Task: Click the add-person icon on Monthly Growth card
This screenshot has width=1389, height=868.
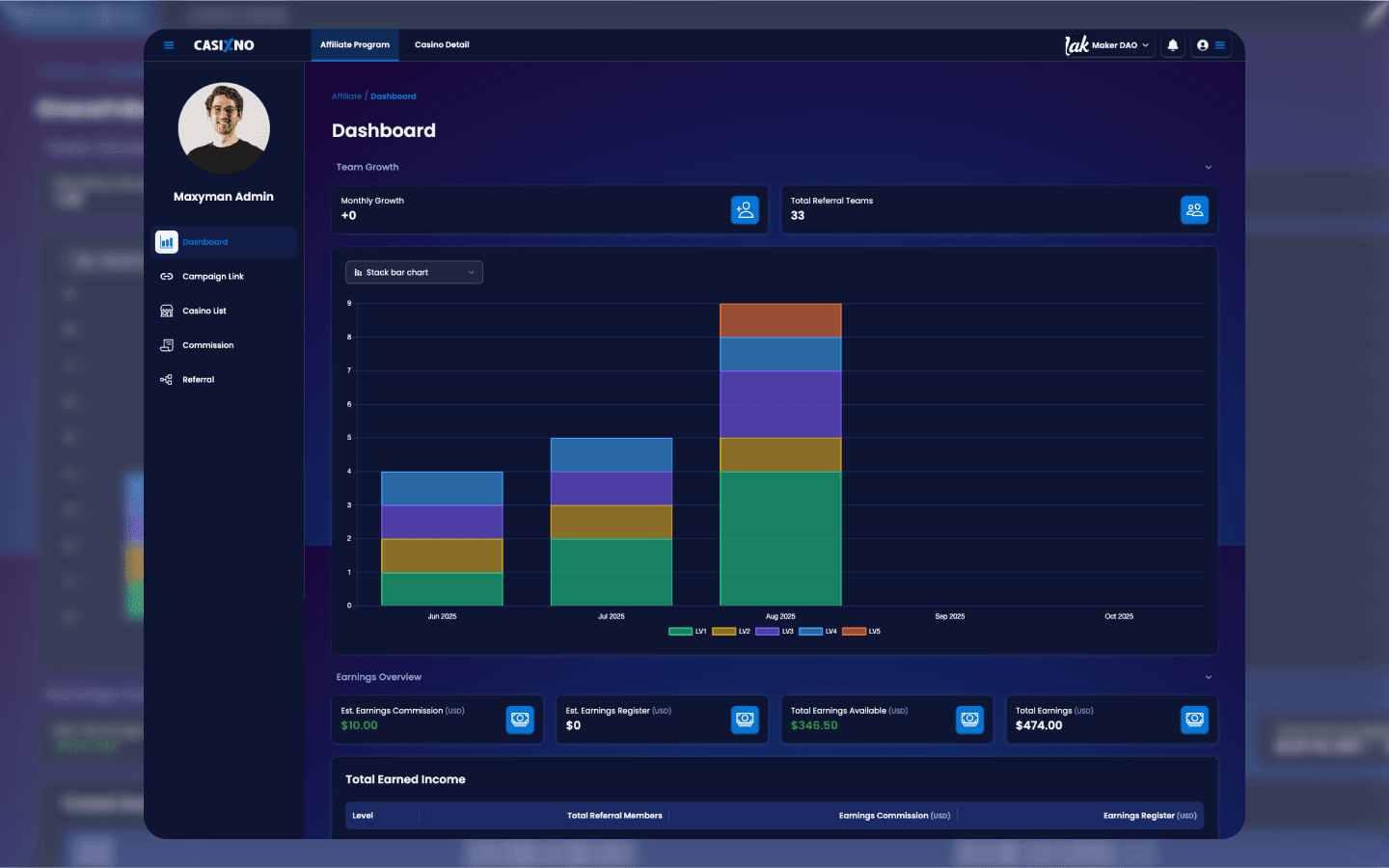Action: click(745, 209)
